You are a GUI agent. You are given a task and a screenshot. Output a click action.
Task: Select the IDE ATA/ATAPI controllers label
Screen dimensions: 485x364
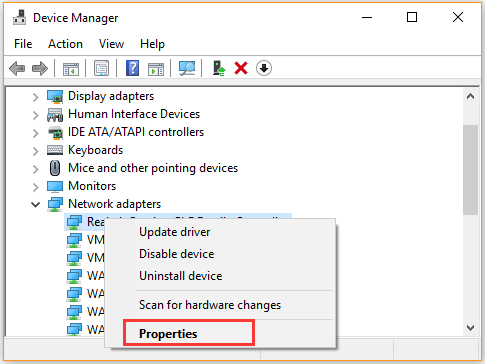(136, 132)
